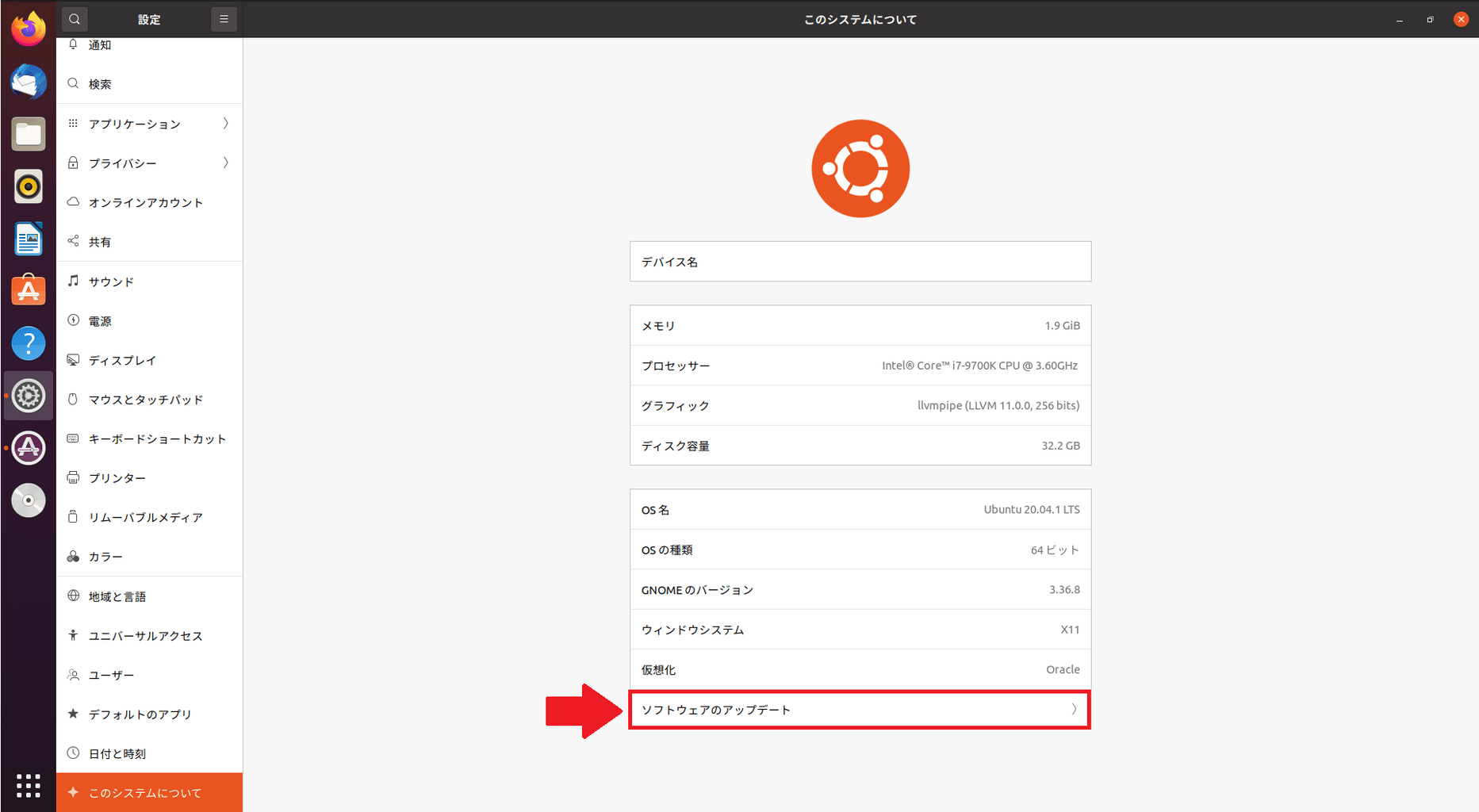Click the processor text Intel Core i7-9700K

point(979,366)
